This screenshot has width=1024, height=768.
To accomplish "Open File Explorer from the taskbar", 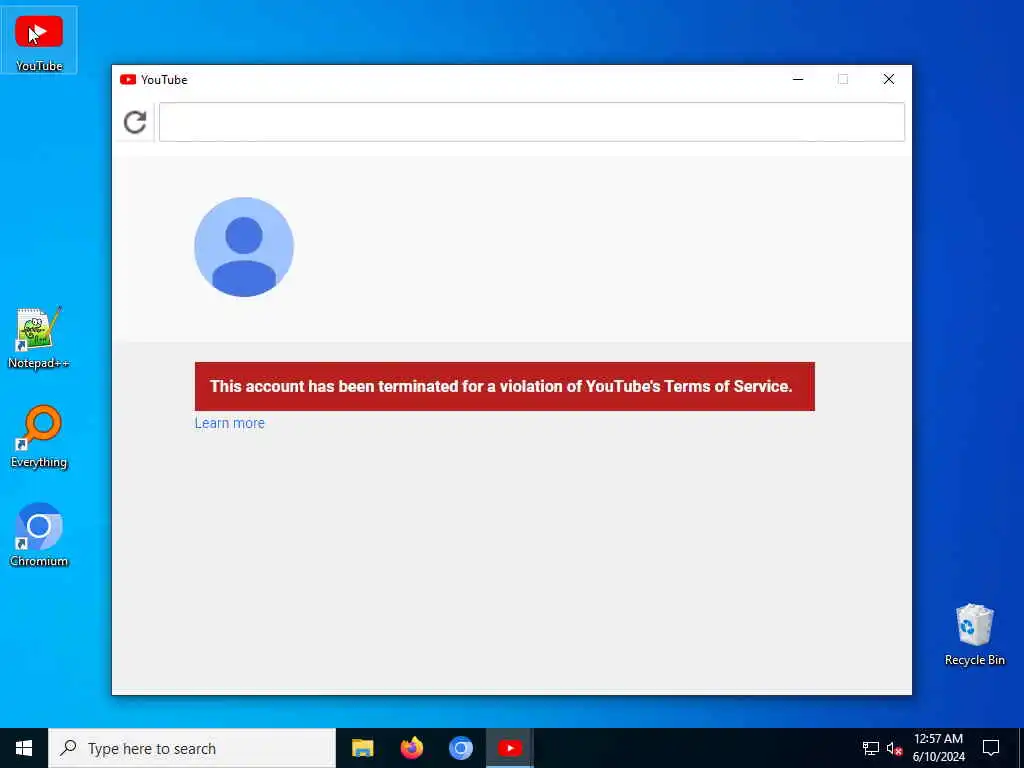I will (x=362, y=748).
